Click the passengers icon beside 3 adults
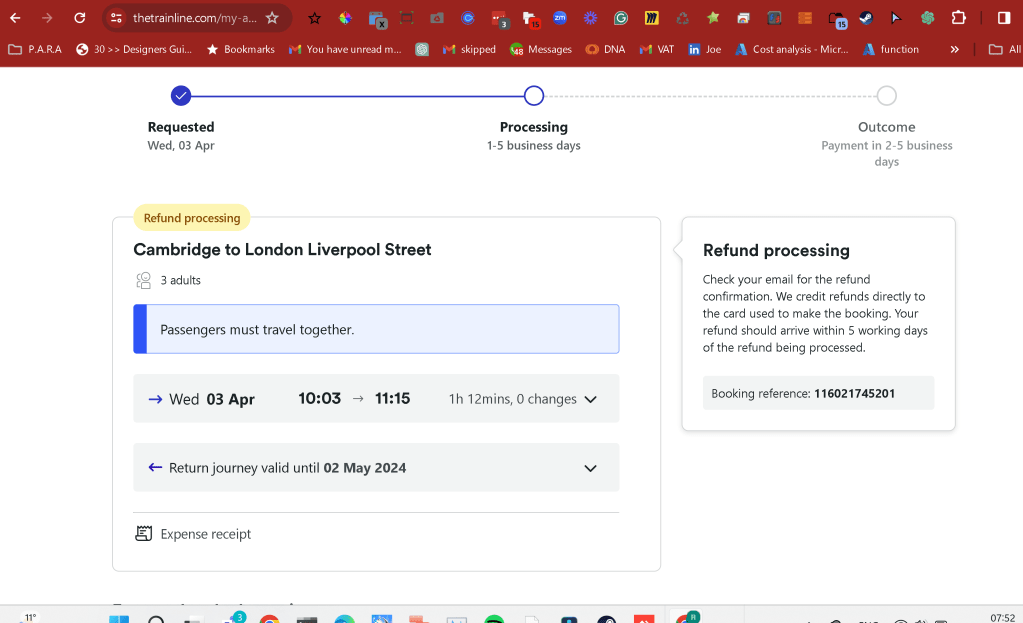Image resolution: width=1023 pixels, height=623 pixels. pyautogui.click(x=144, y=280)
